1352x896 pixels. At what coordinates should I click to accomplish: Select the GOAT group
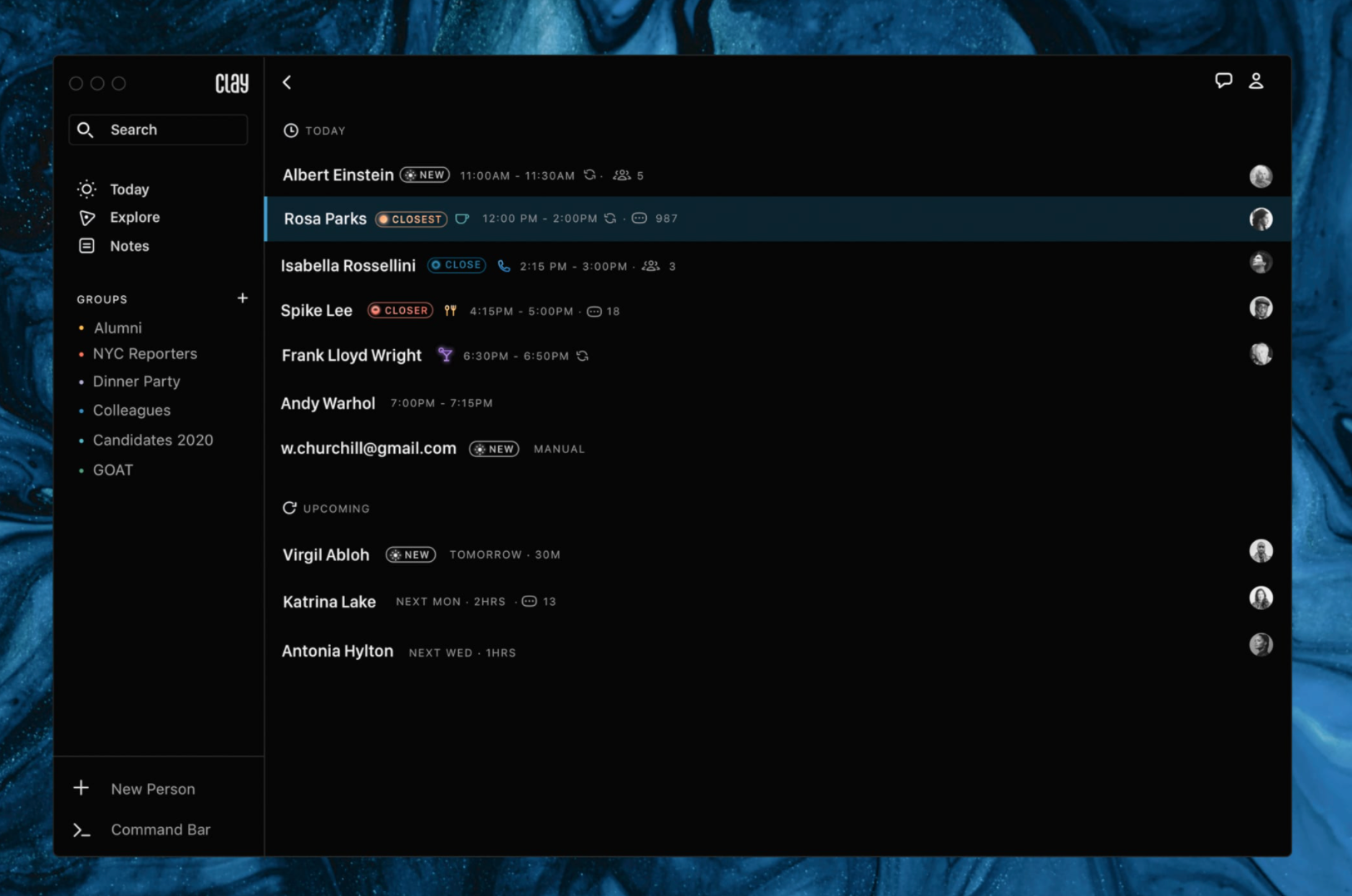tap(112, 470)
